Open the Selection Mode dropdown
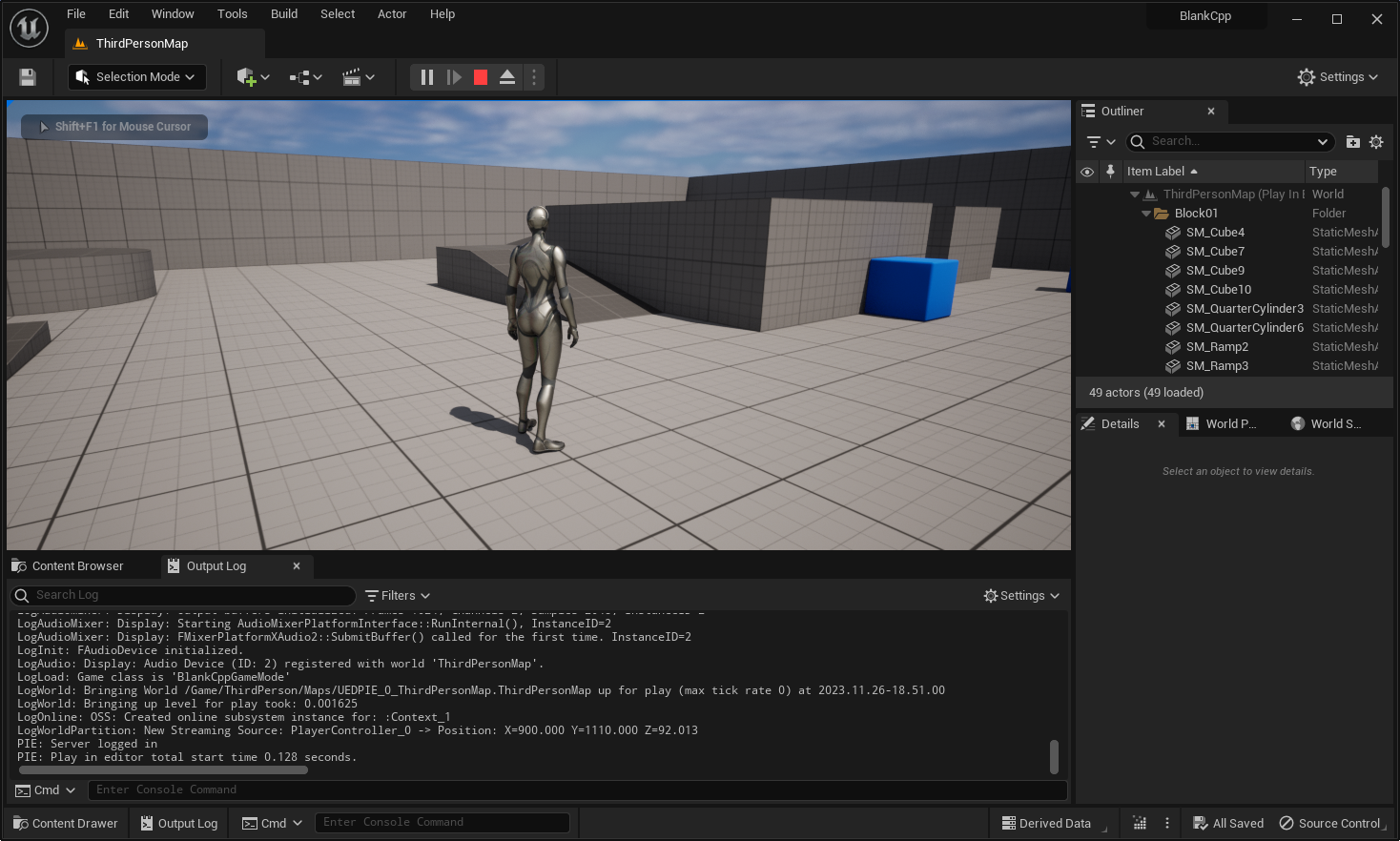This screenshot has width=1400, height=841. (x=137, y=77)
